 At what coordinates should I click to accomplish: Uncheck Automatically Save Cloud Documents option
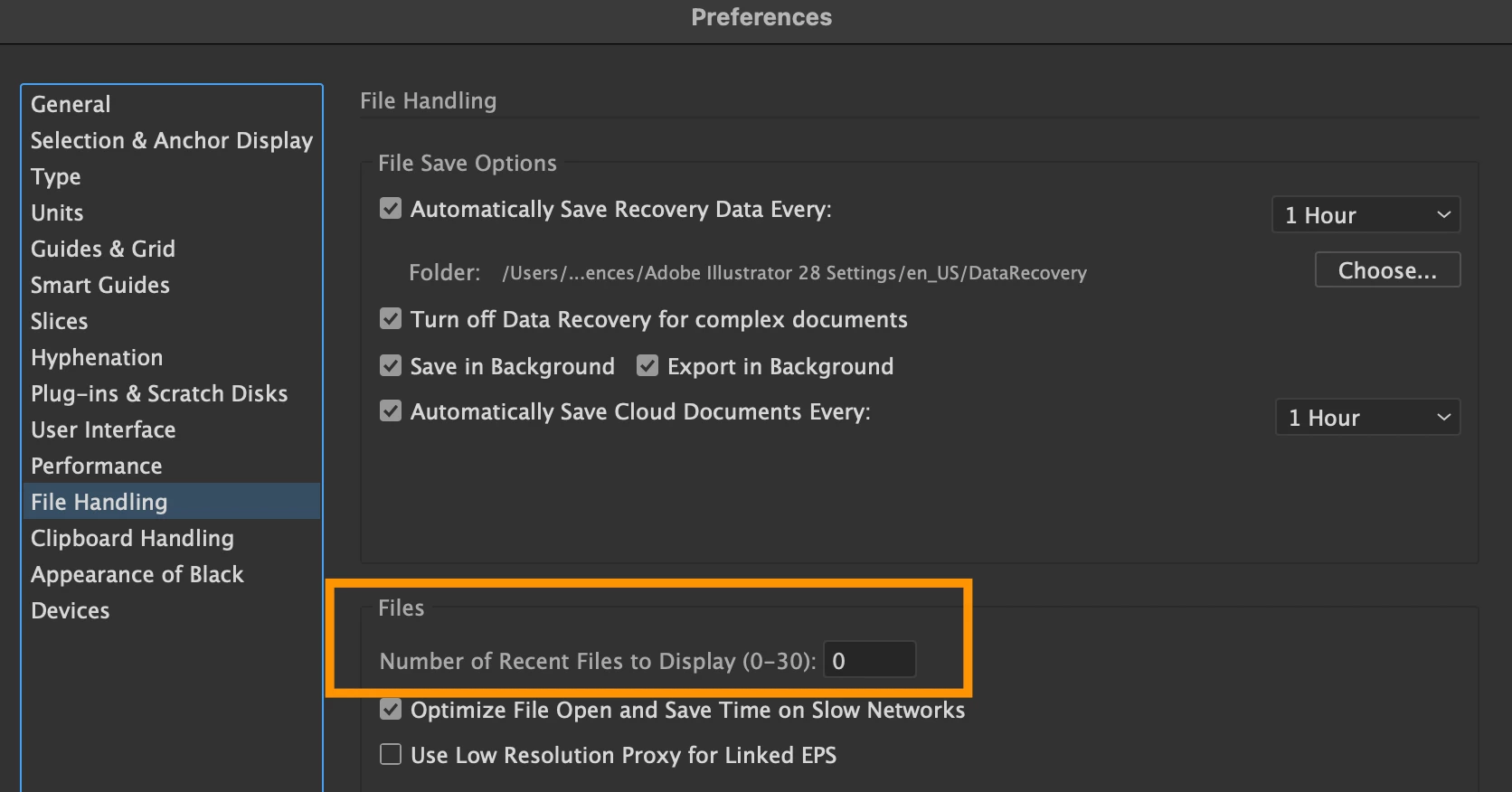point(391,411)
